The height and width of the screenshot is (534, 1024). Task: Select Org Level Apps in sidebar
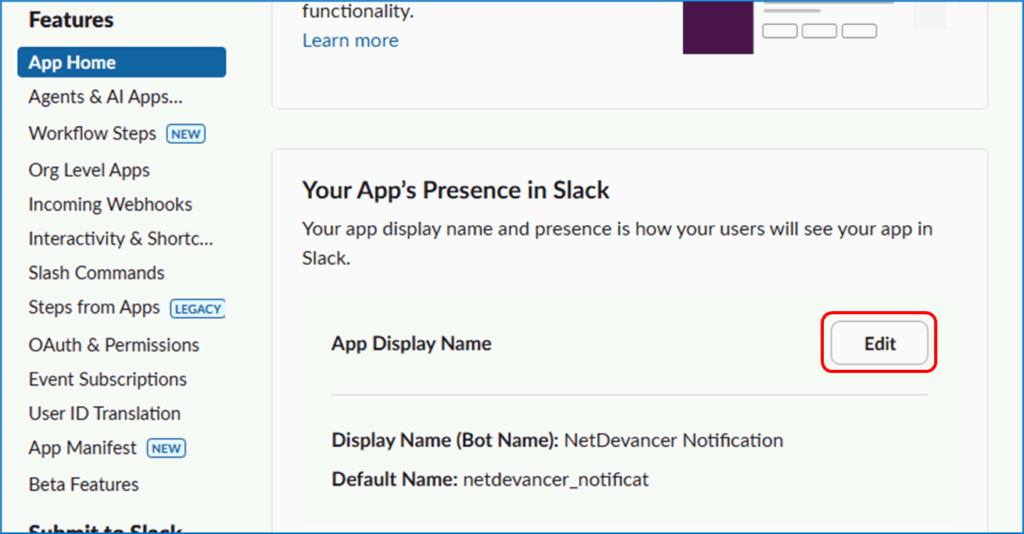(x=89, y=170)
